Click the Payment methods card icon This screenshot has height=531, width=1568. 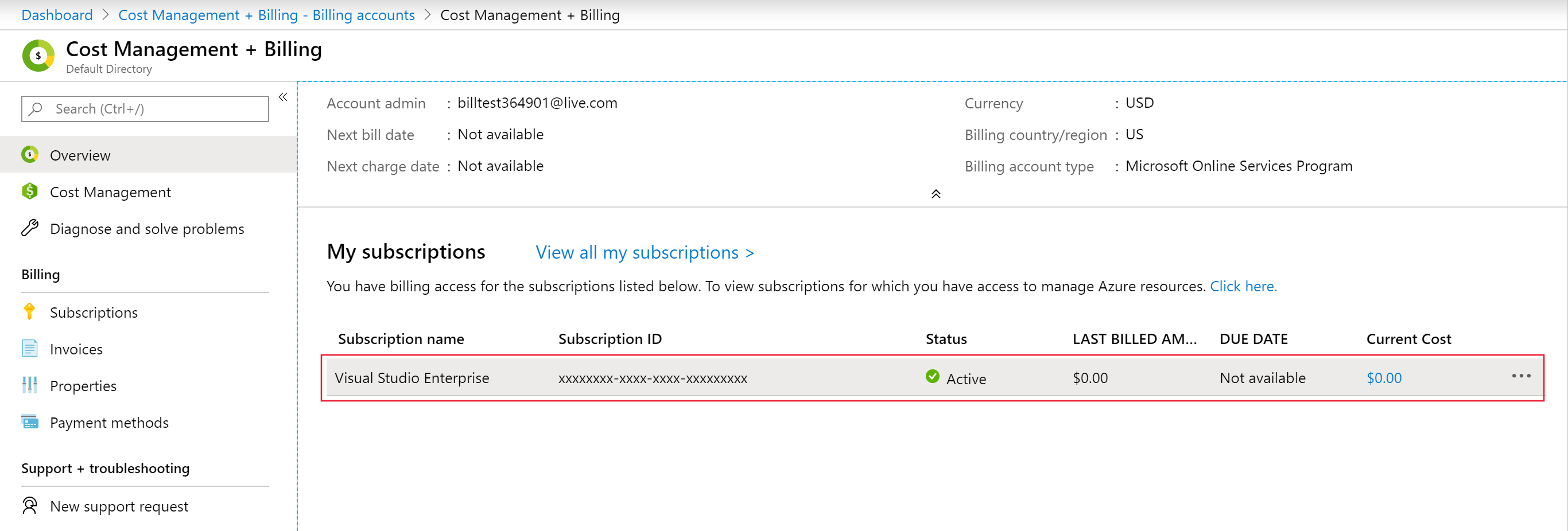tap(30, 421)
